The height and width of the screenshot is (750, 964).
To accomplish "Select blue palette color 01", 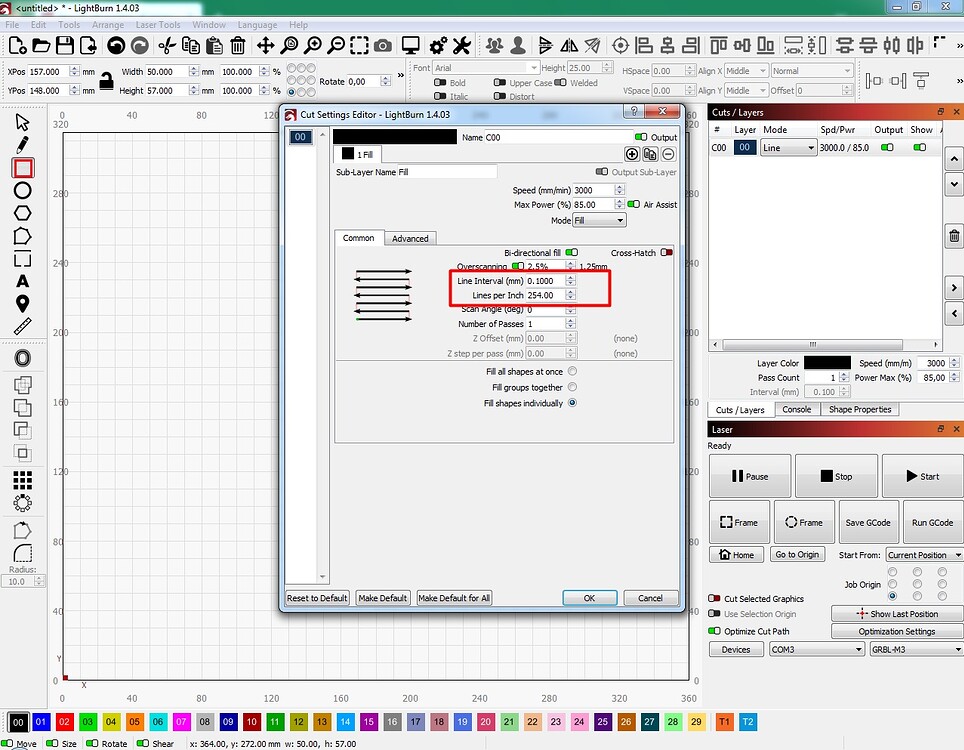I will tap(41, 722).
